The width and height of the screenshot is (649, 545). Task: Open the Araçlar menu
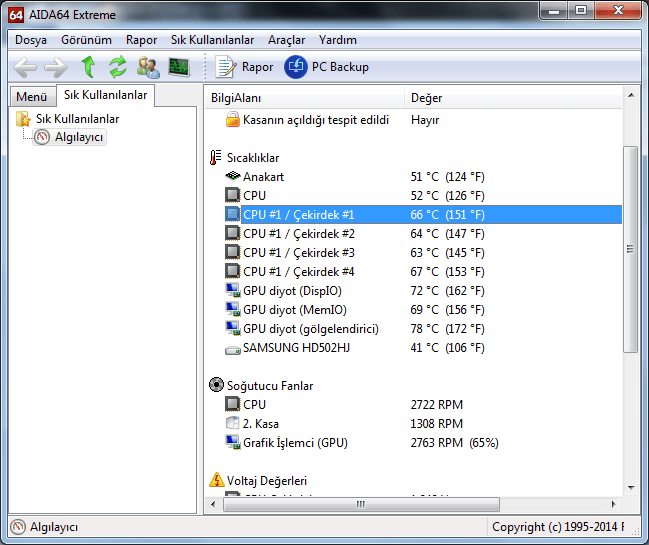coord(286,40)
